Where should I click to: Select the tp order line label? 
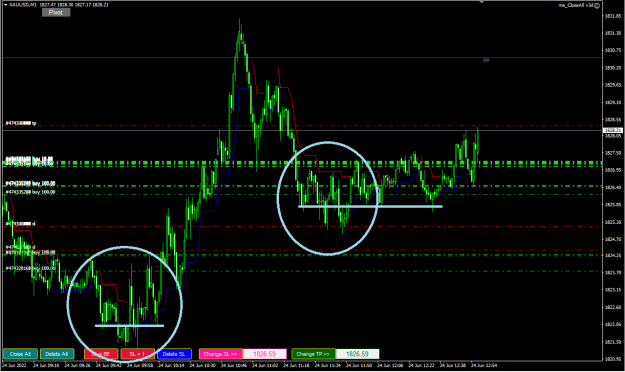pos(21,124)
